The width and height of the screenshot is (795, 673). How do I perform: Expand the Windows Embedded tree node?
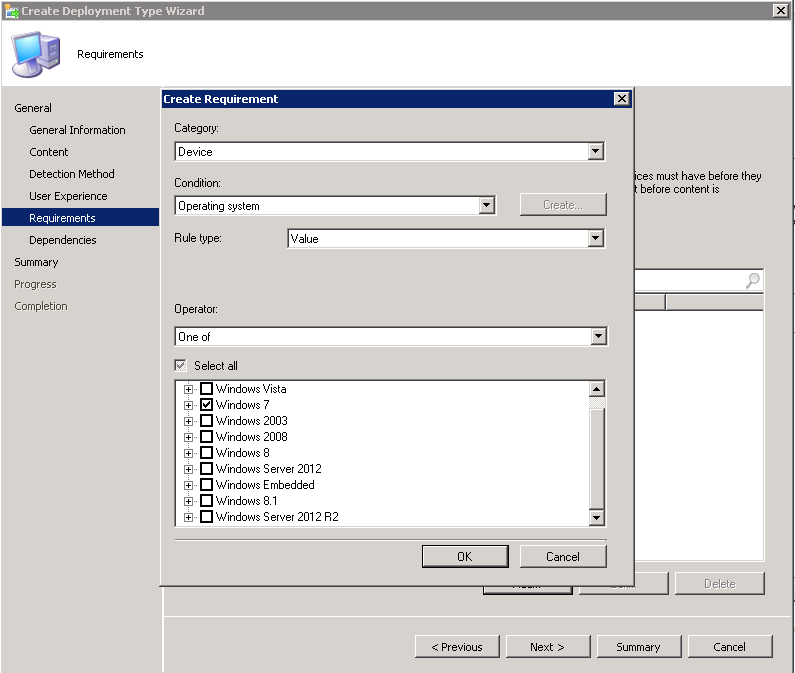pyautogui.click(x=188, y=485)
